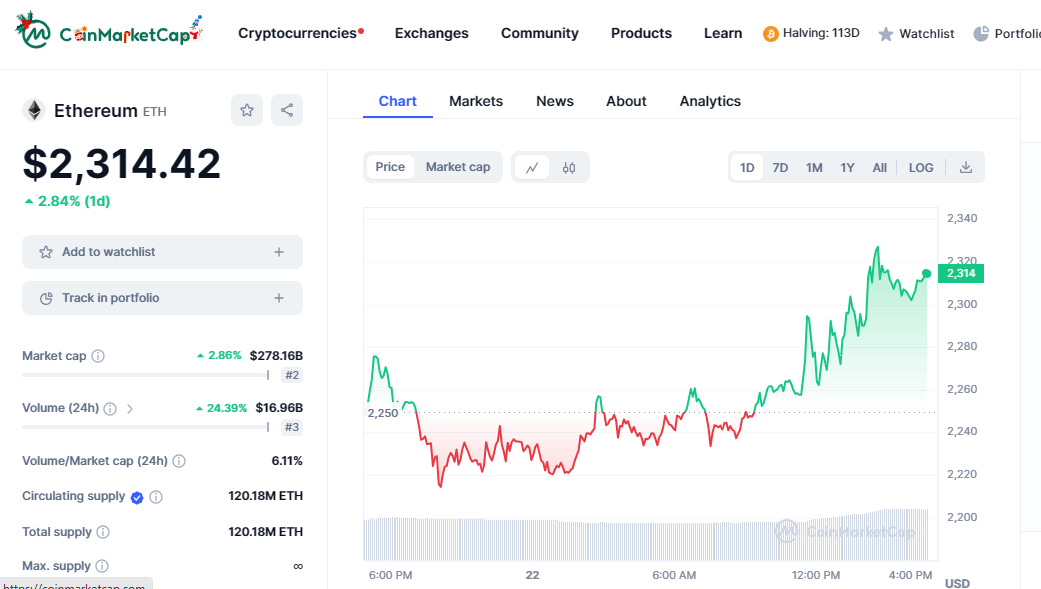Show Max. supply info icon
The width and height of the screenshot is (1041, 589).
pos(102,566)
